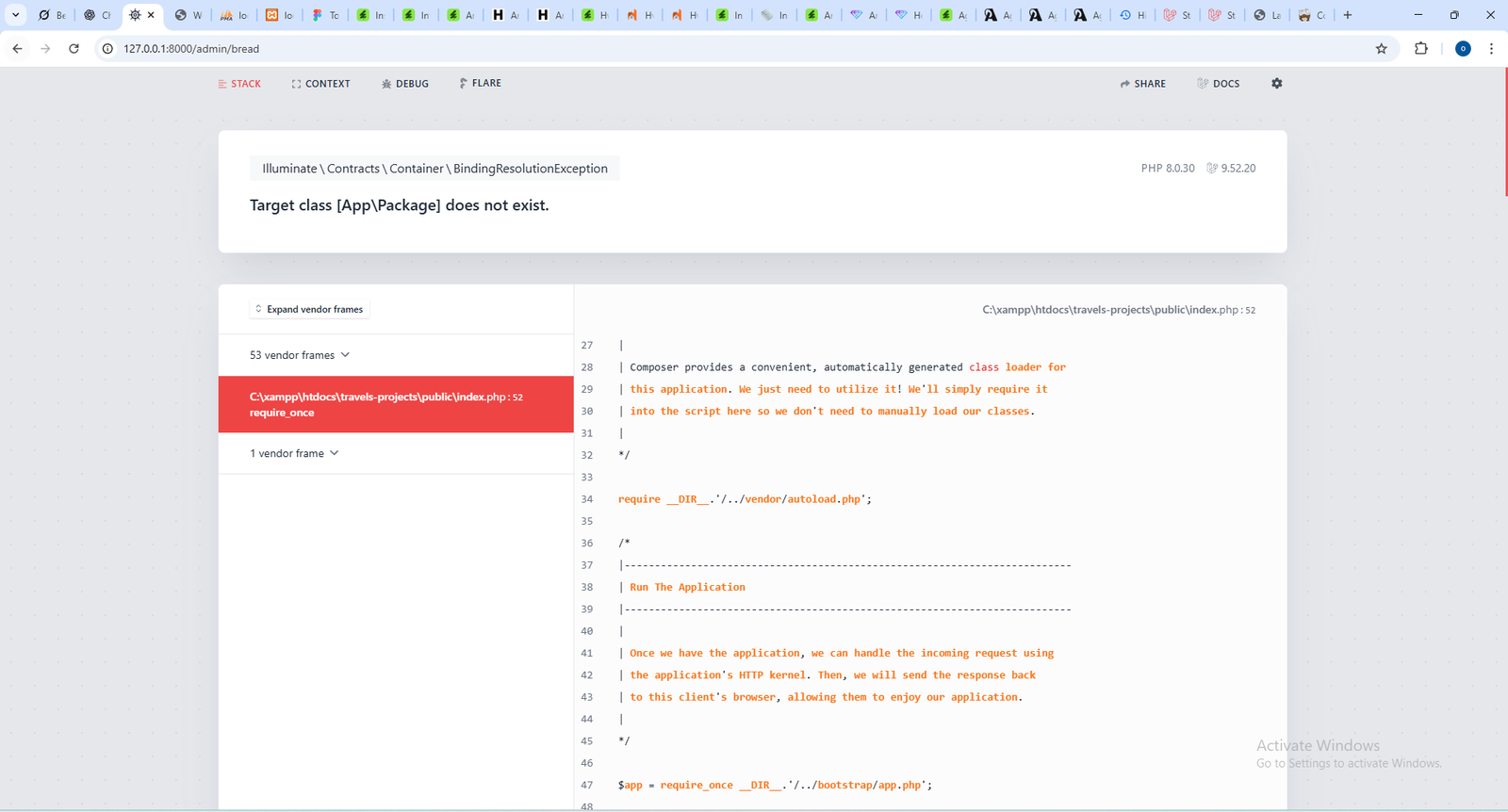This screenshot has width=1508, height=812.
Task: Open the tab search dropdown arrow
Action: point(15,15)
